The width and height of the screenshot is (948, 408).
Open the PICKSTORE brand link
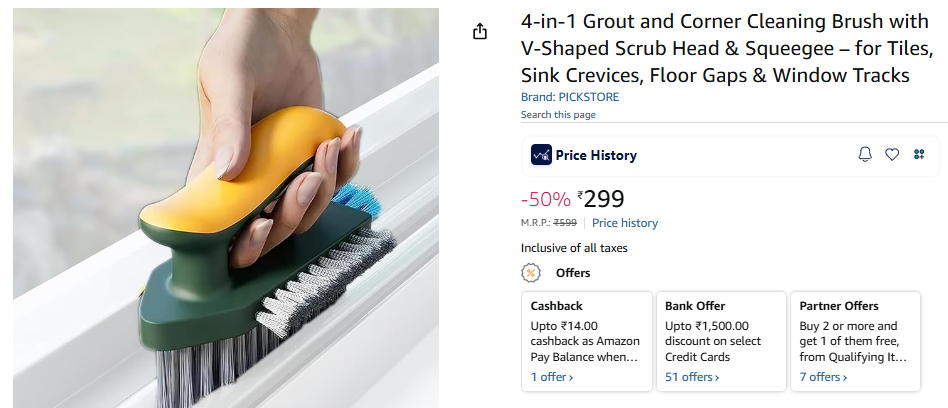(x=570, y=97)
